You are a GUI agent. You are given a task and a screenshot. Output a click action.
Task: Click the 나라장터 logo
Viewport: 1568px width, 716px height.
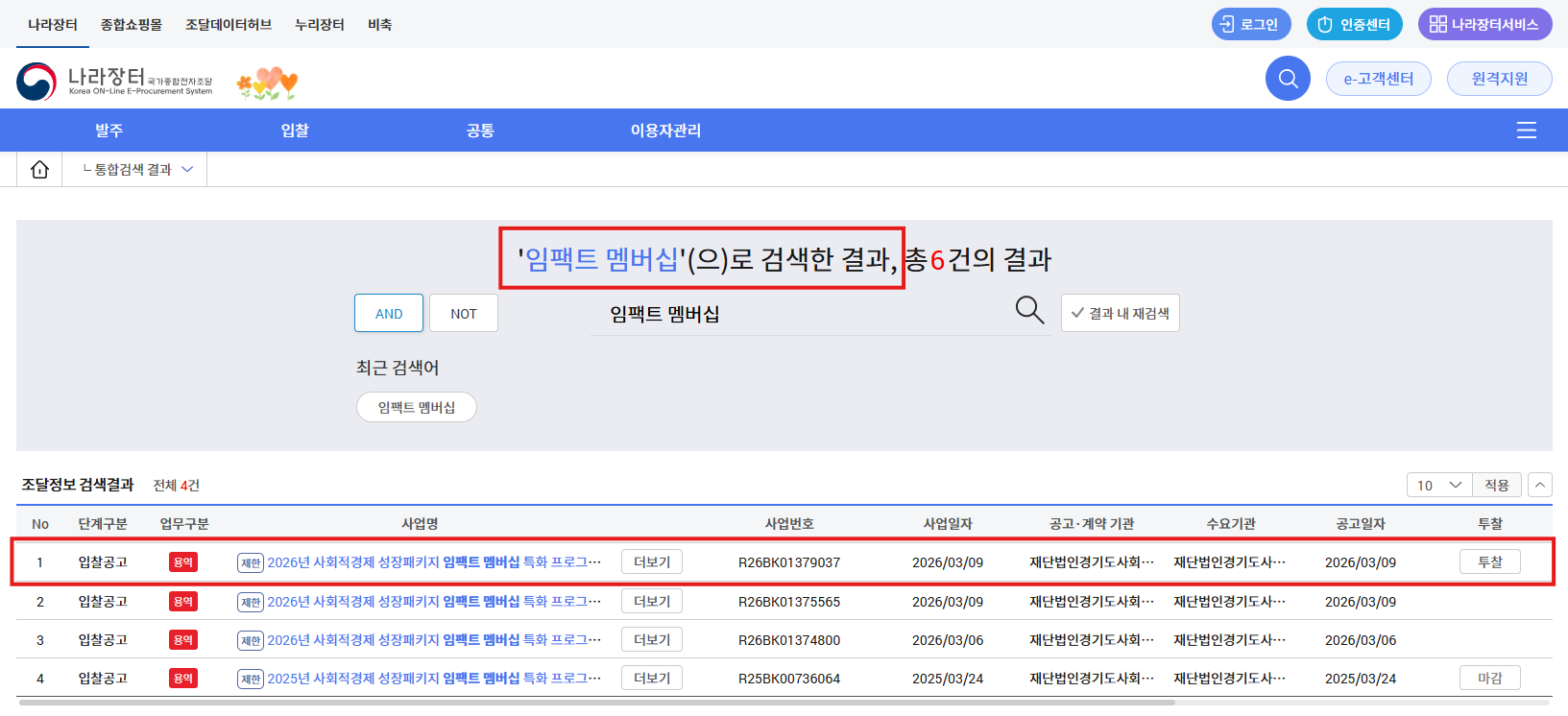114,82
